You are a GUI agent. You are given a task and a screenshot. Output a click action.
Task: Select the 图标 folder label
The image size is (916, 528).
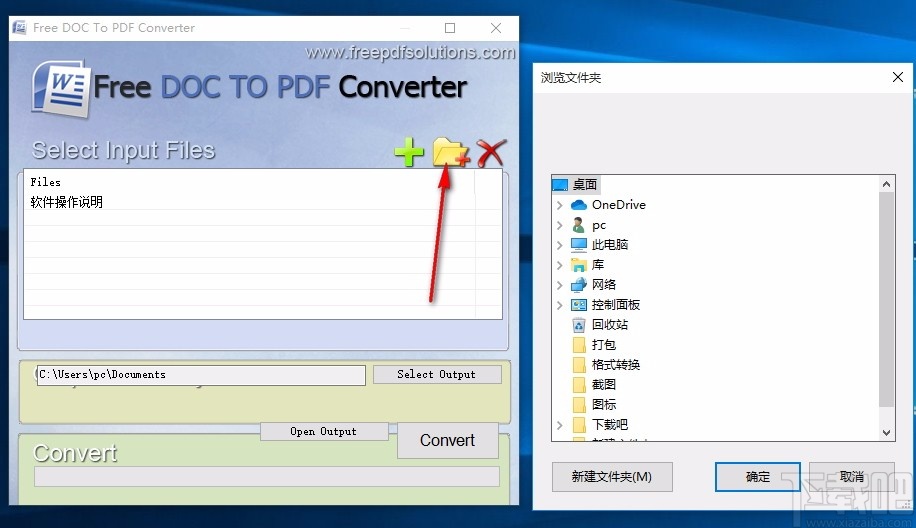point(604,404)
